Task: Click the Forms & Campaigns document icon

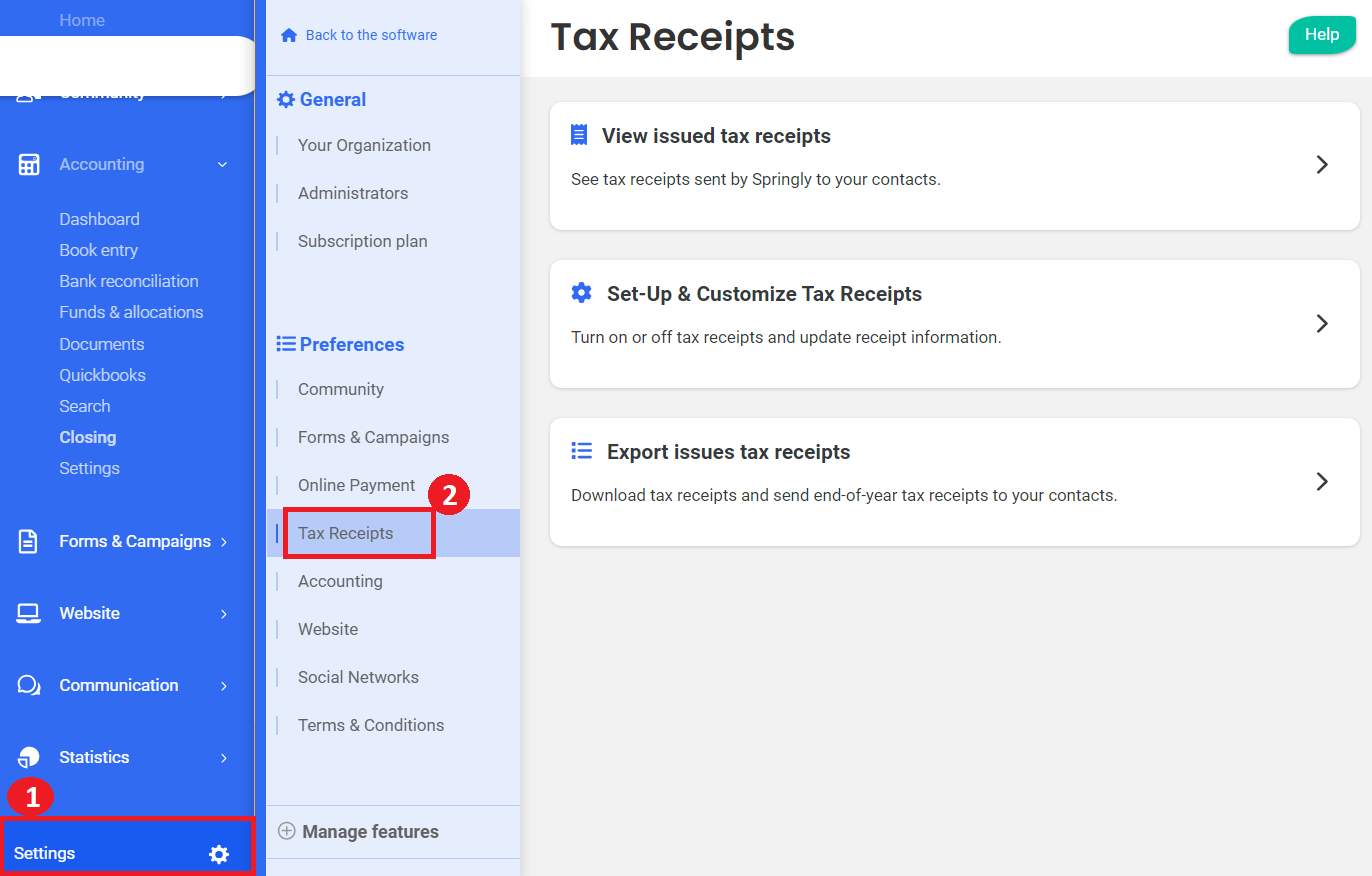Action: pos(29,542)
